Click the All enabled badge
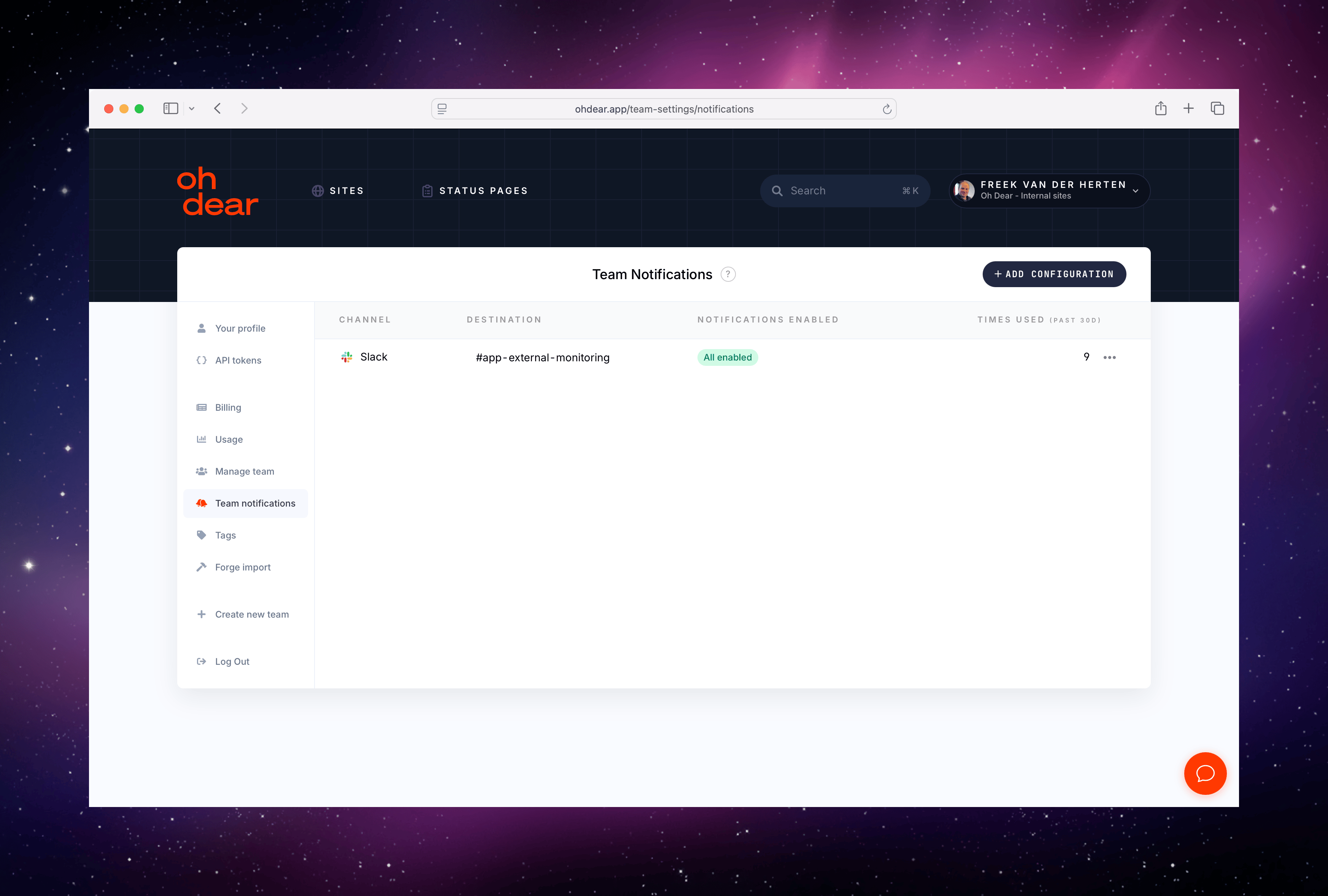Image resolution: width=1328 pixels, height=896 pixels. coord(728,358)
